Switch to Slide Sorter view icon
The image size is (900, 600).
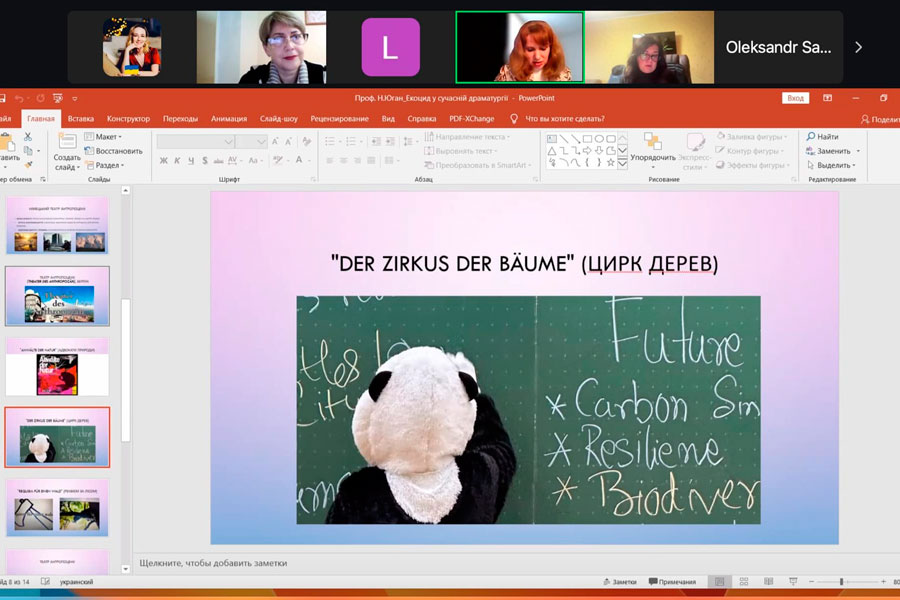[x=743, y=582]
